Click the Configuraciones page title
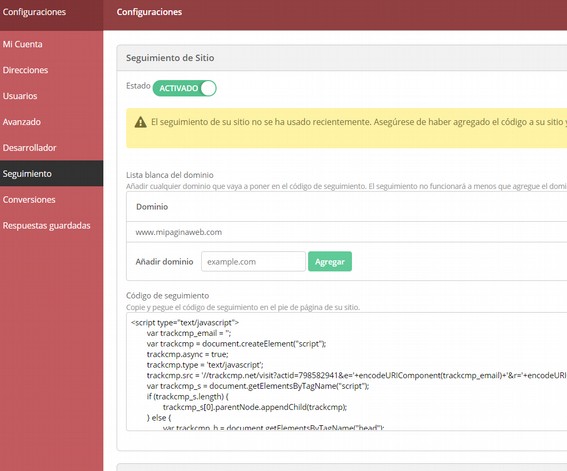 (149, 12)
